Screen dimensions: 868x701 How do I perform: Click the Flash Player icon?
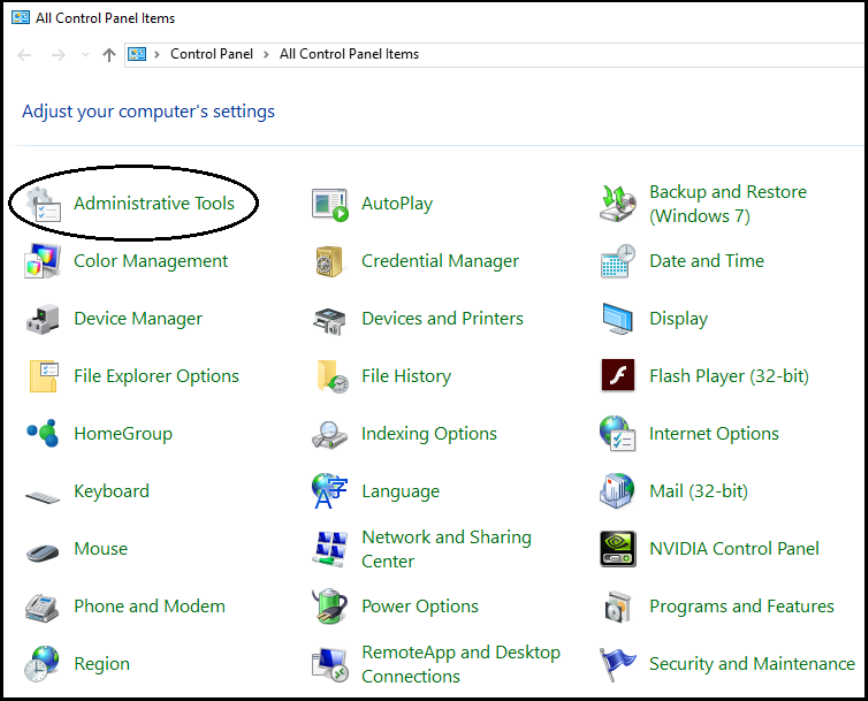(618, 375)
